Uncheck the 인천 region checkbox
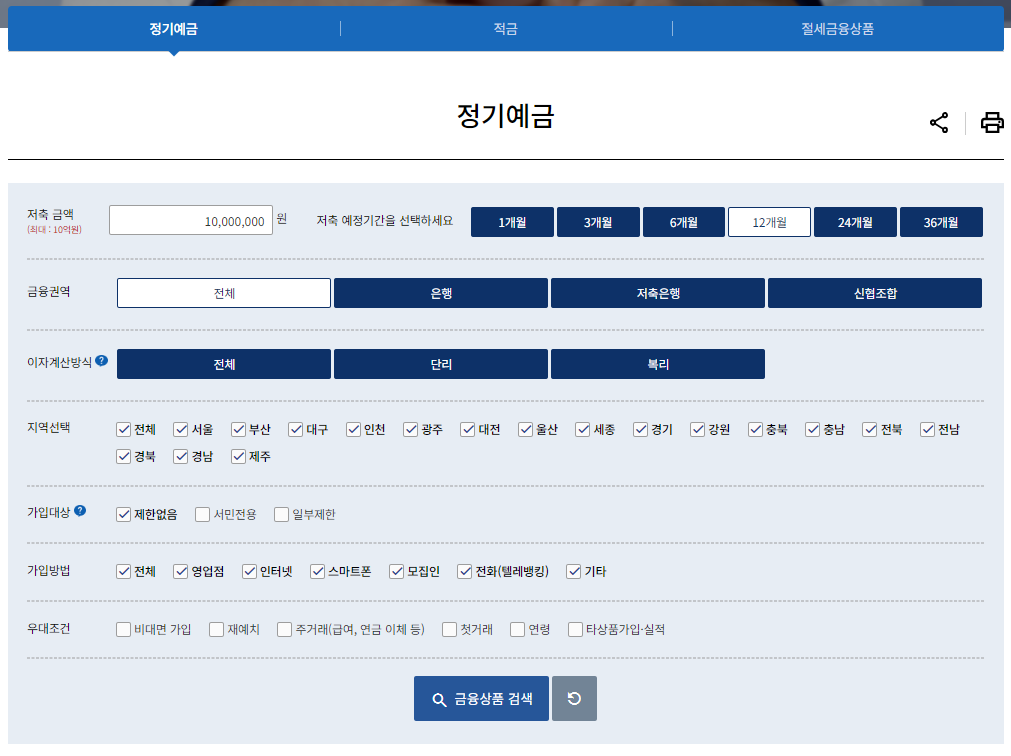 [353, 430]
